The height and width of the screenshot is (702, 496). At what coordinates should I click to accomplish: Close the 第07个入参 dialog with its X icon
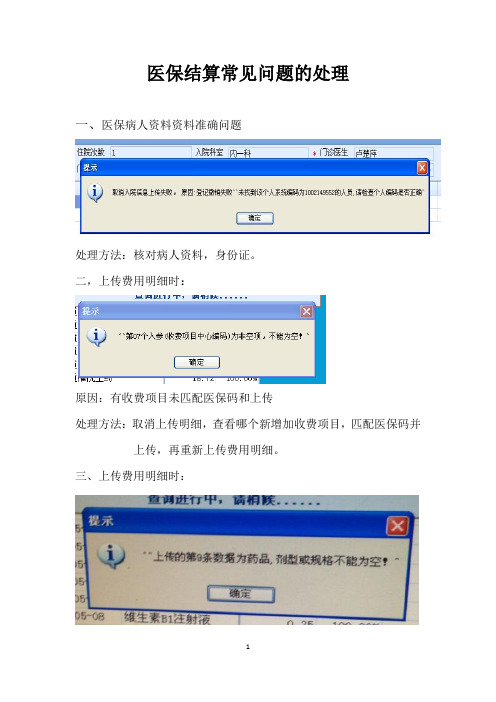307,311
